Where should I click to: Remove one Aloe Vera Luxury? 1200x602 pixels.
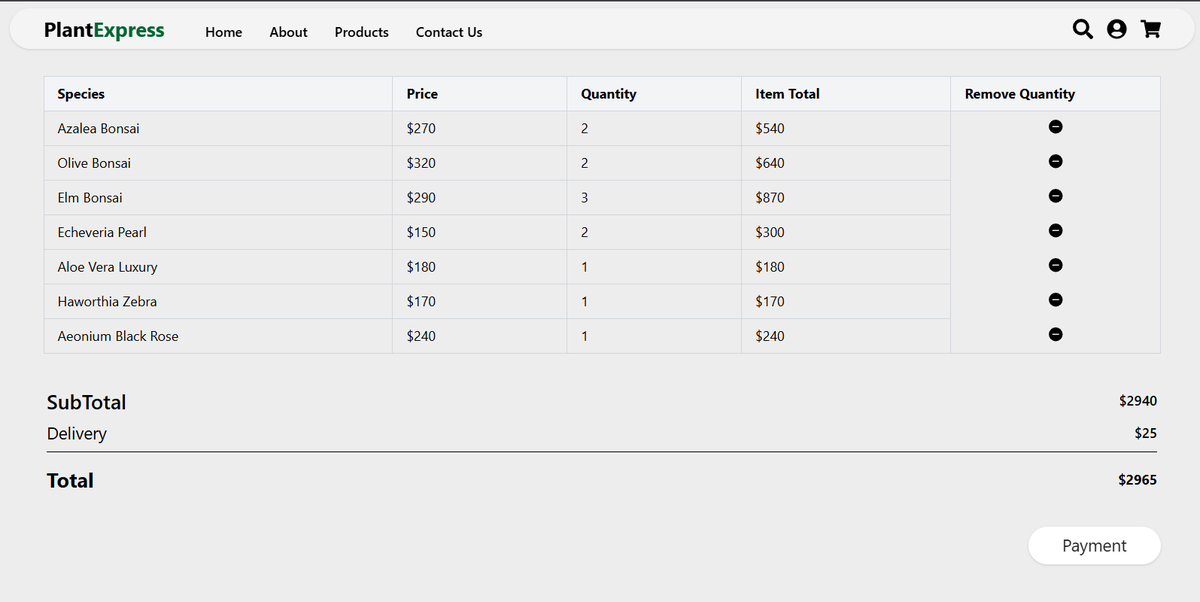(1055, 265)
